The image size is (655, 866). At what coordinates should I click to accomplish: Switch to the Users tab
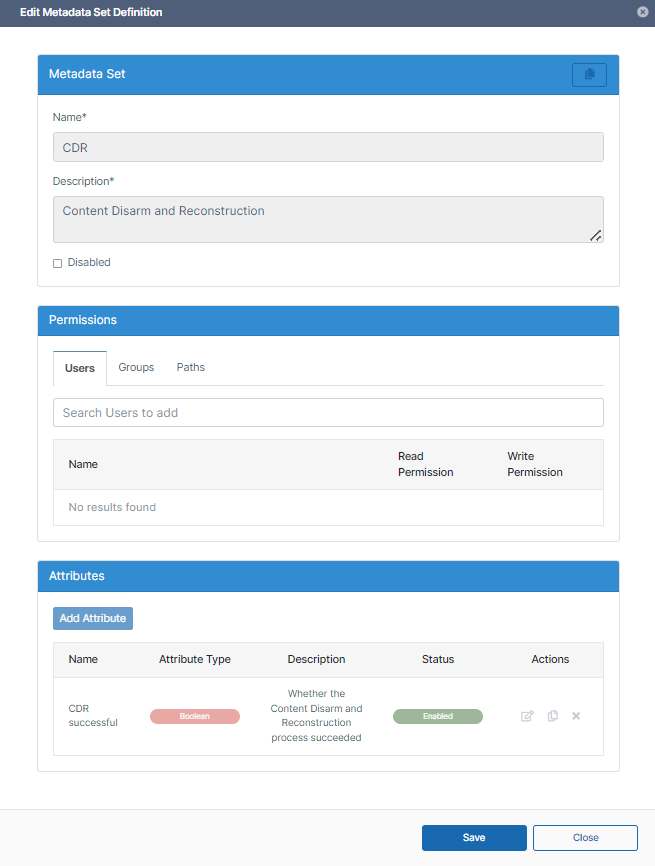(x=80, y=368)
